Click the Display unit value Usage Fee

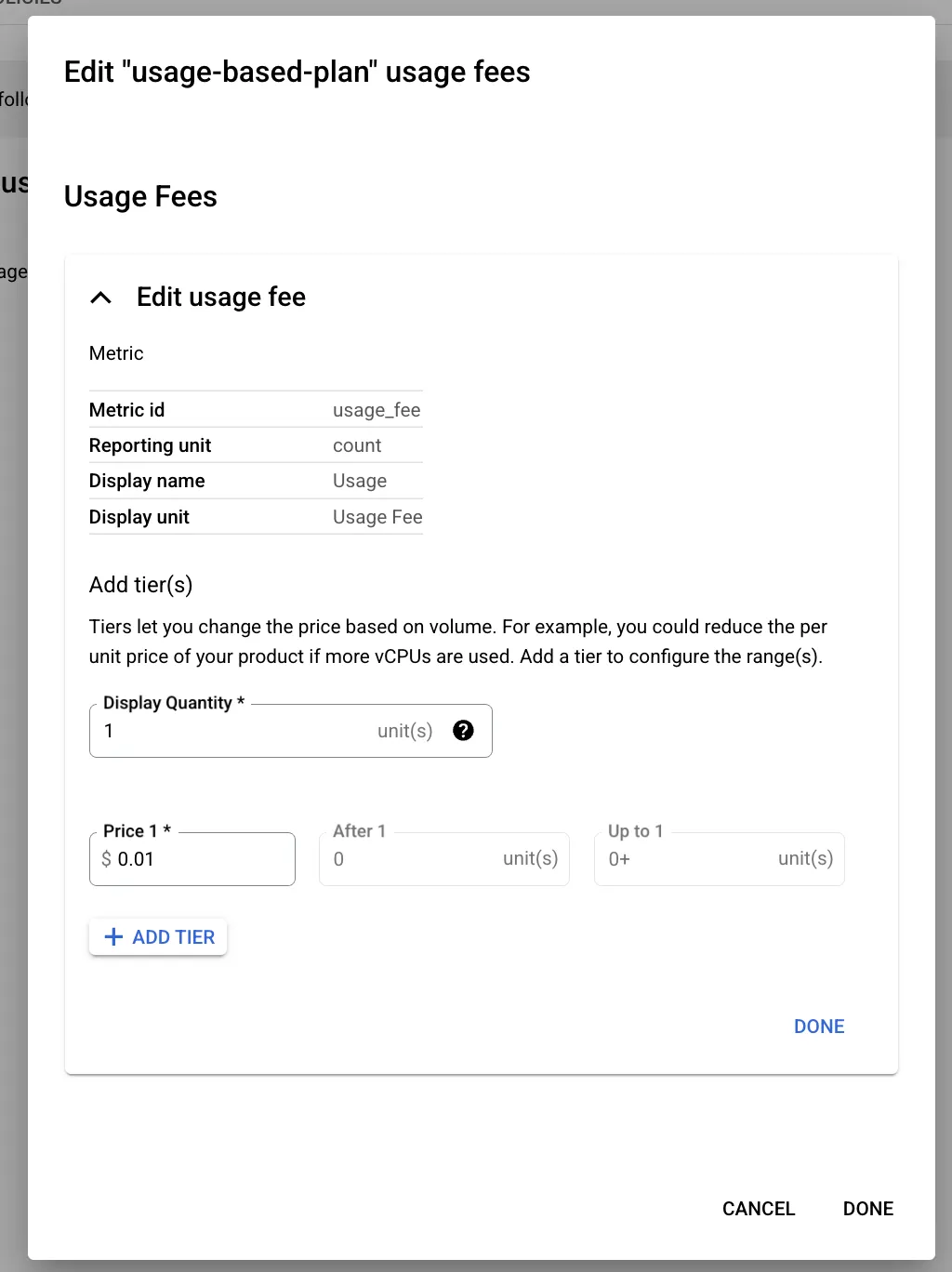(377, 516)
